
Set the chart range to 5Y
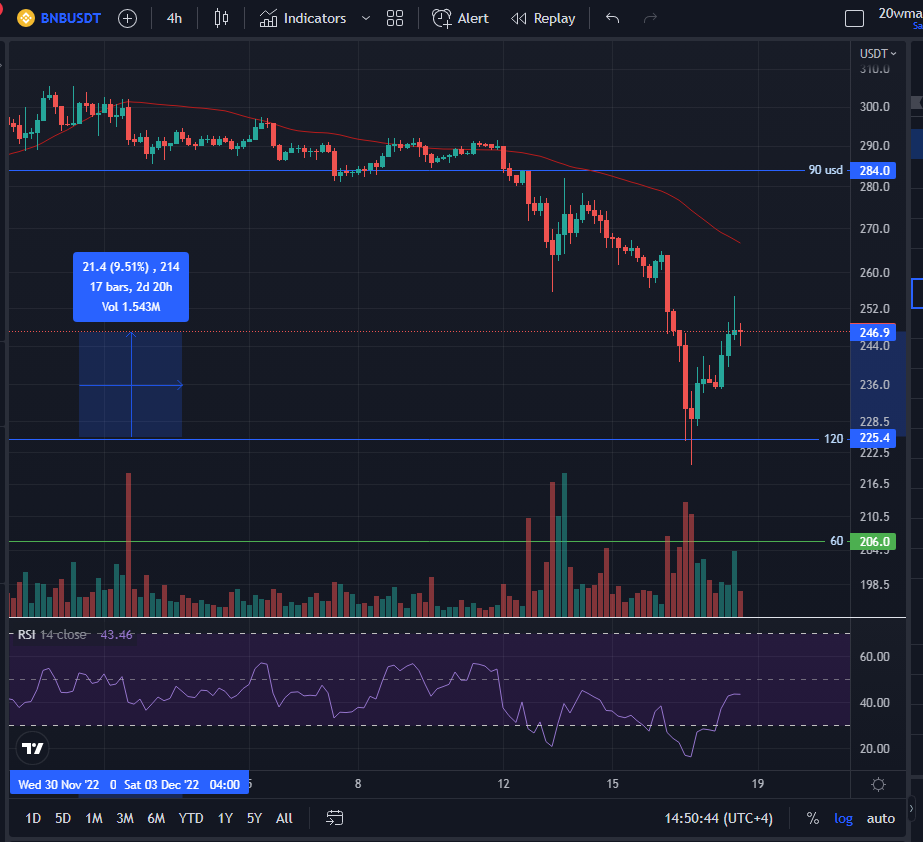[x=254, y=818]
